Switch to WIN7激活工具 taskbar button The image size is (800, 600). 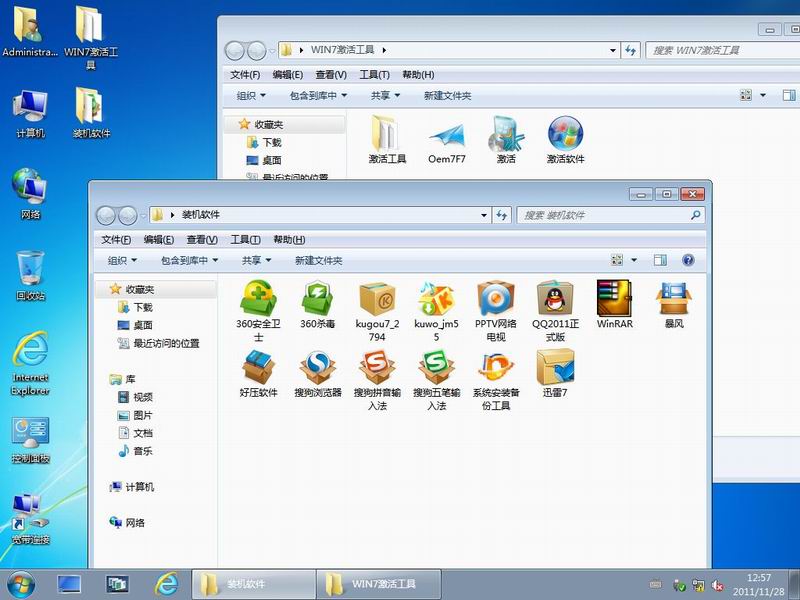pyautogui.click(x=379, y=584)
